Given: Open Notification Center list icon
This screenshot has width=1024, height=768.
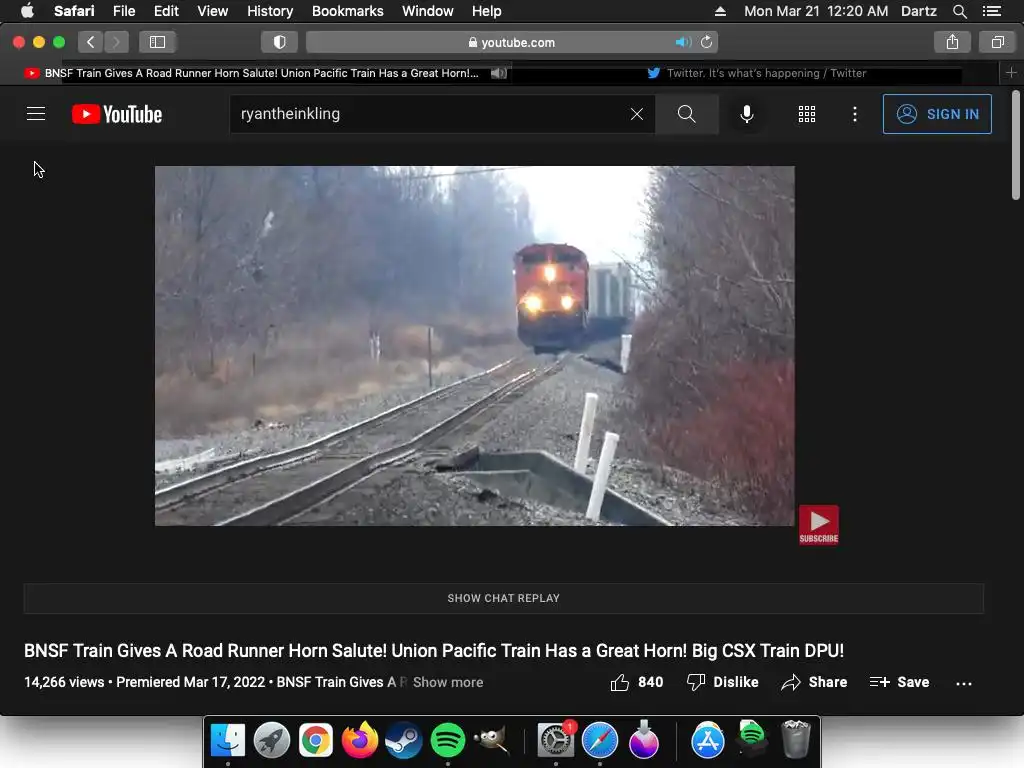Looking at the screenshot, I should (992, 11).
